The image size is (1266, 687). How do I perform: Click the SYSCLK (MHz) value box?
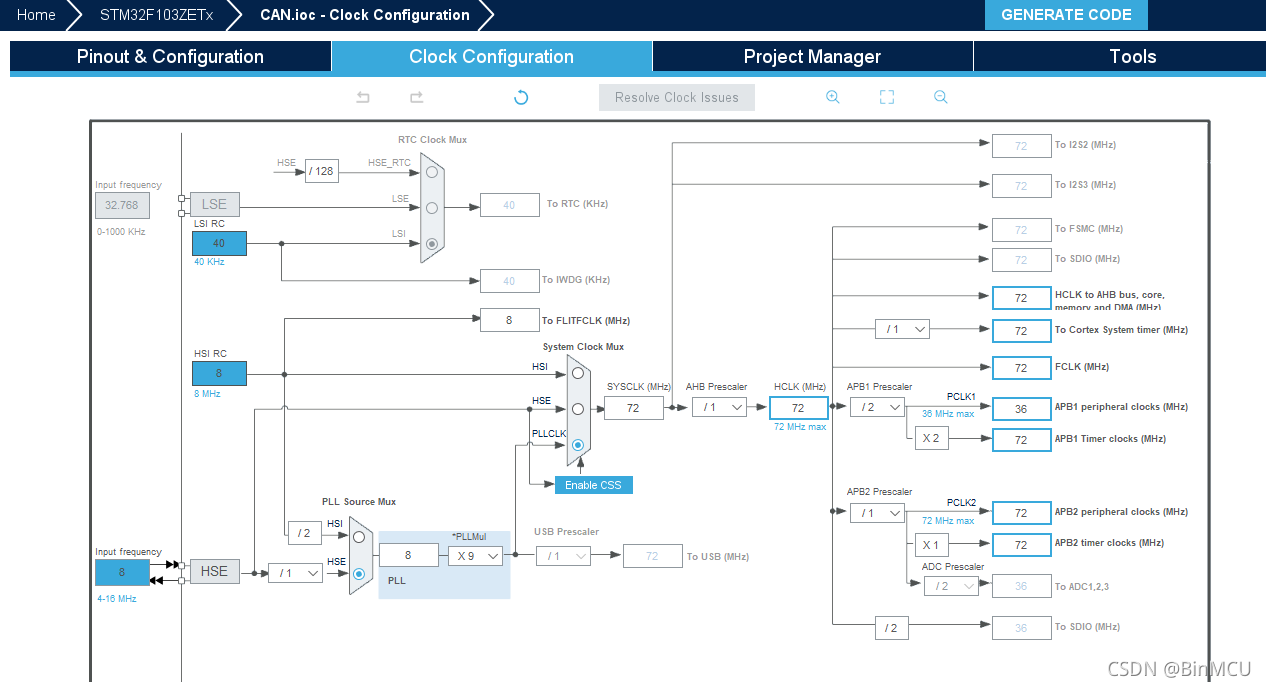pos(634,407)
